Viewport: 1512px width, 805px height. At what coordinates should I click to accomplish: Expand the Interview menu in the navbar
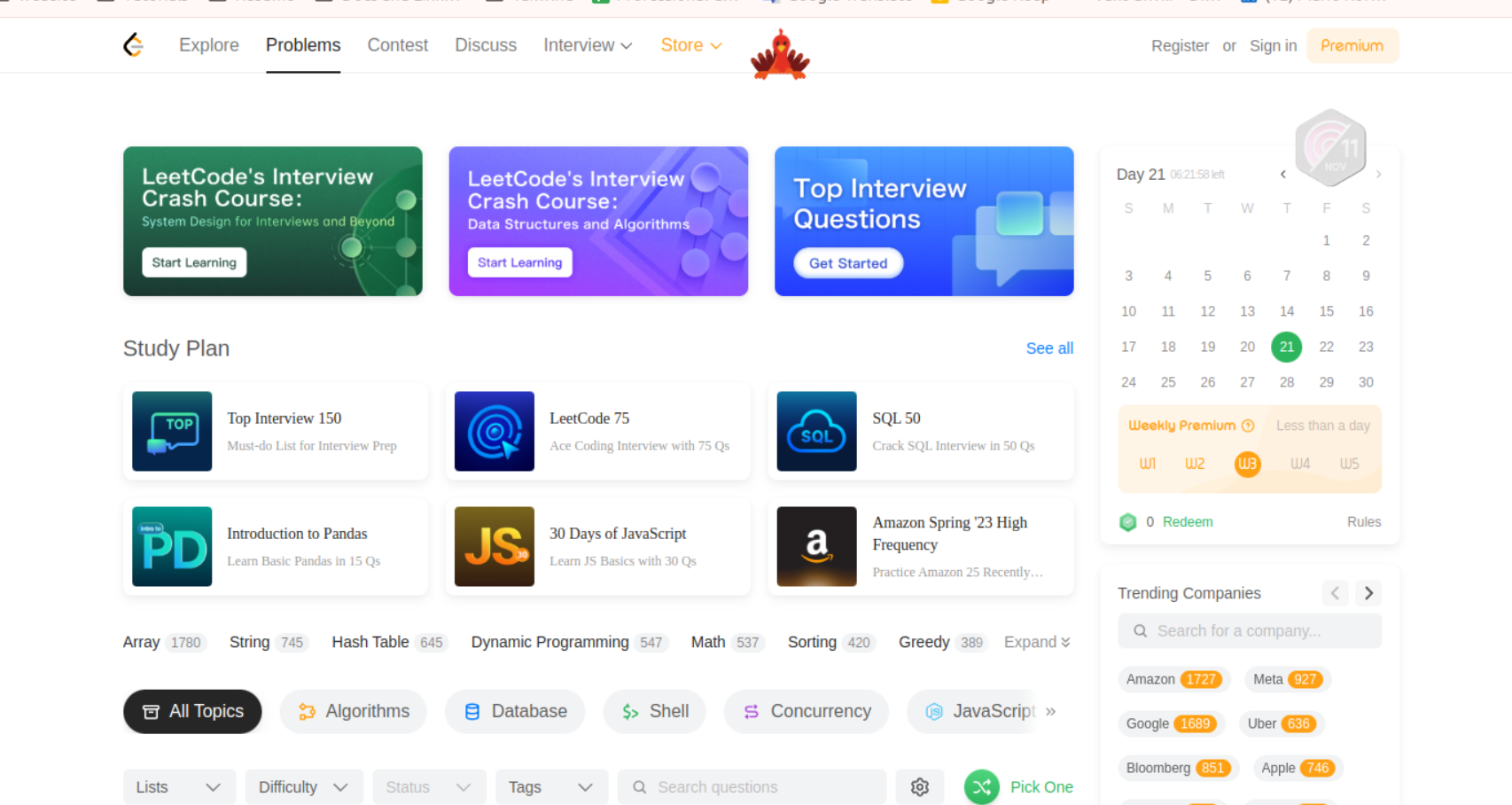pyautogui.click(x=587, y=44)
